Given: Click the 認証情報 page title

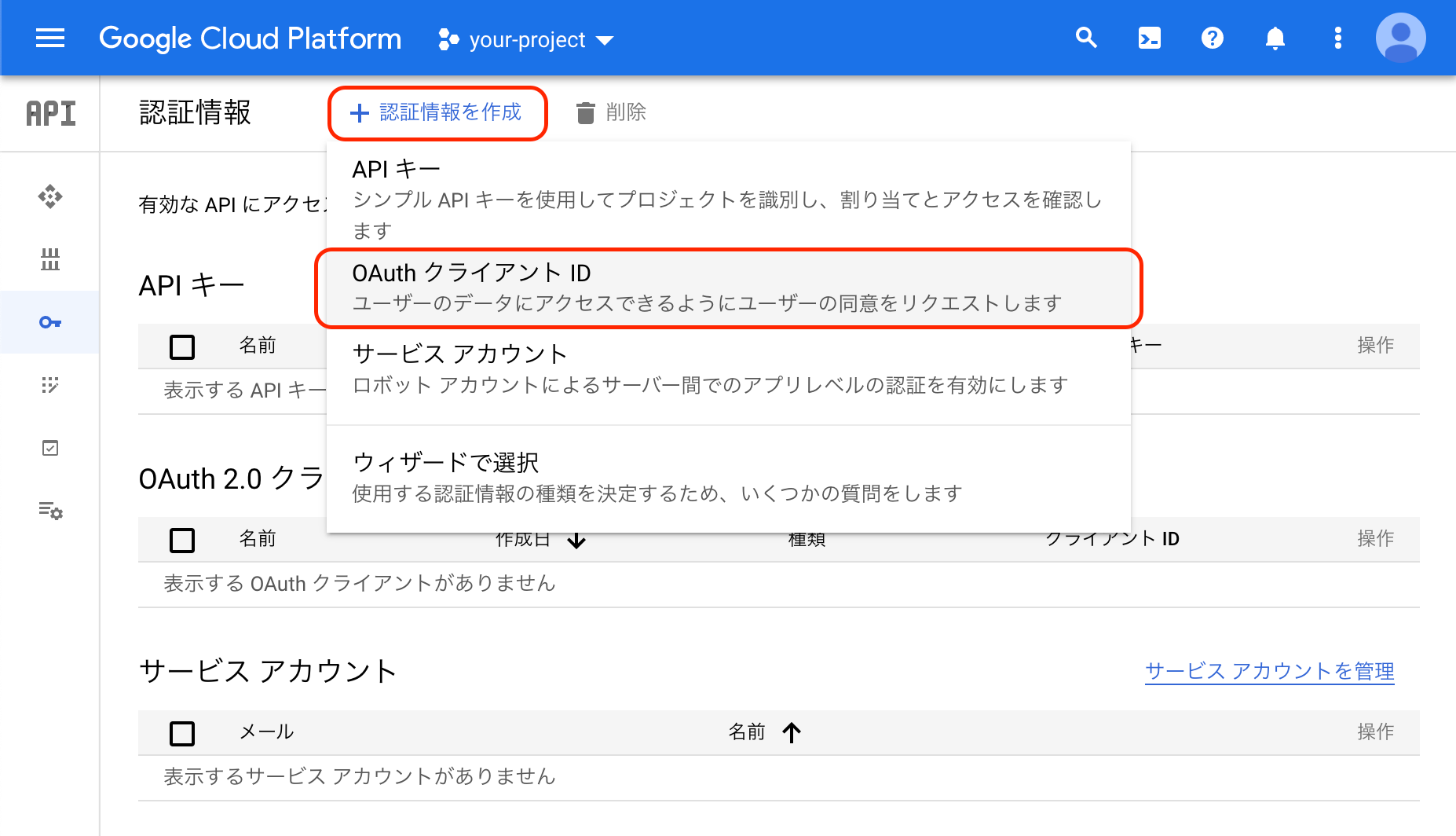Looking at the screenshot, I should (195, 112).
